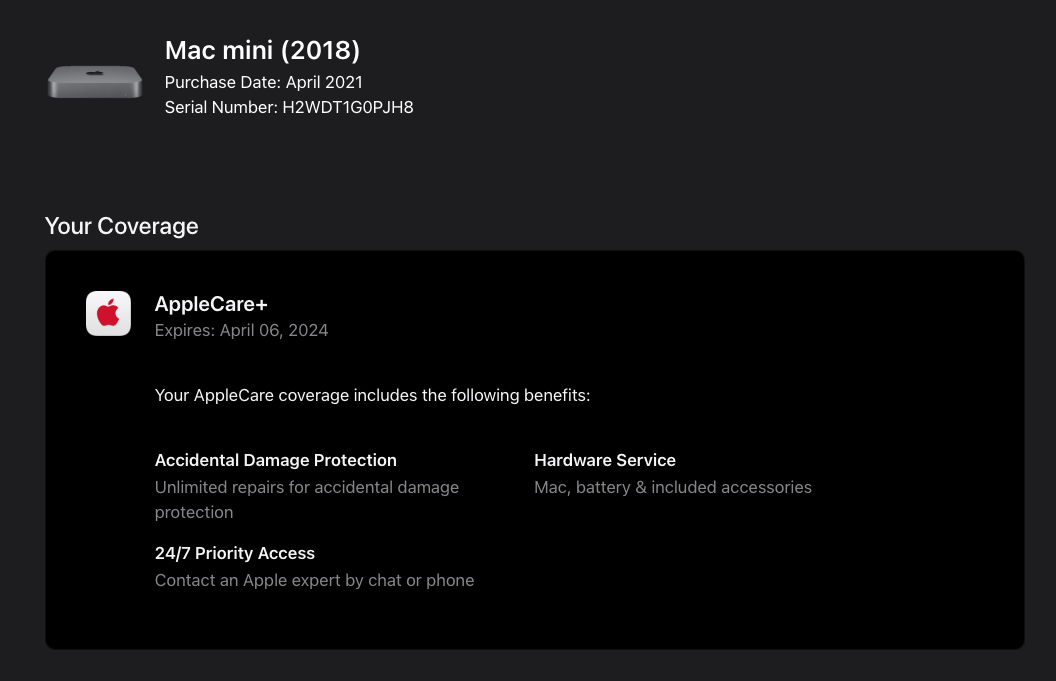Viewport: 1056px width, 681px height.
Task: Click the AppleCare+ plan title
Action: coord(211,304)
